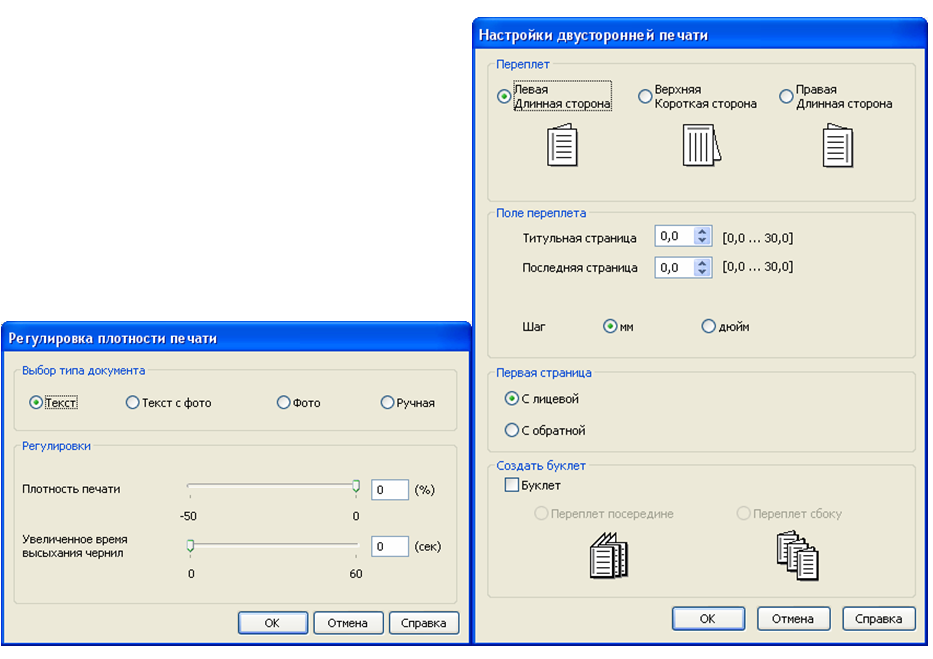Click the top short-side binding page icon
This screenshot has height=659, width=933.
point(702,145)
